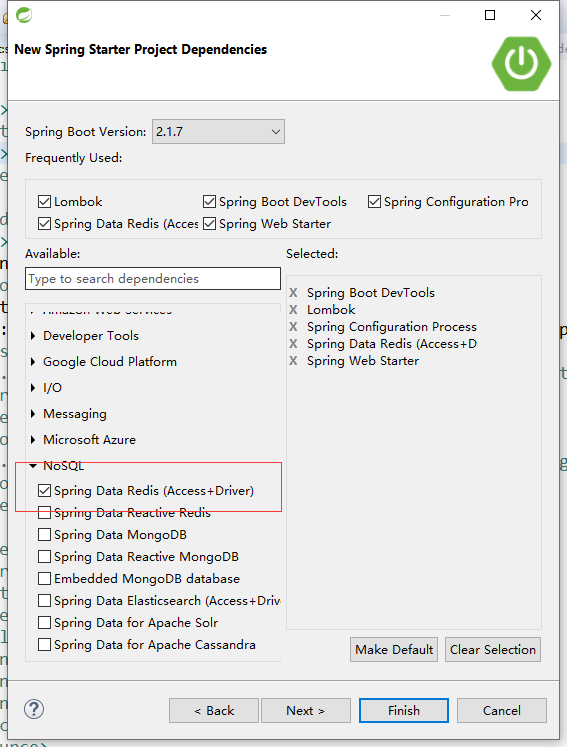Viewport: 567px width, 747px height.
Task: Focus the search dependencies input field
Action: click(x=153, y=279)
